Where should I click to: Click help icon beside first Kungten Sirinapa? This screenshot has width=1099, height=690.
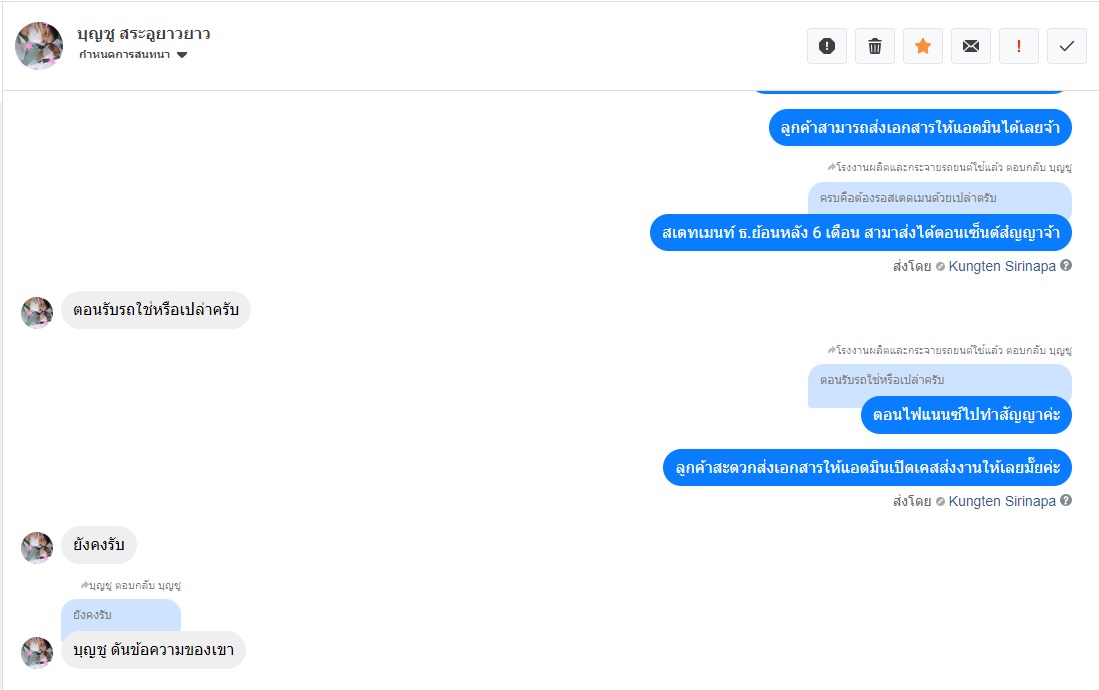tap(1066, 266)
